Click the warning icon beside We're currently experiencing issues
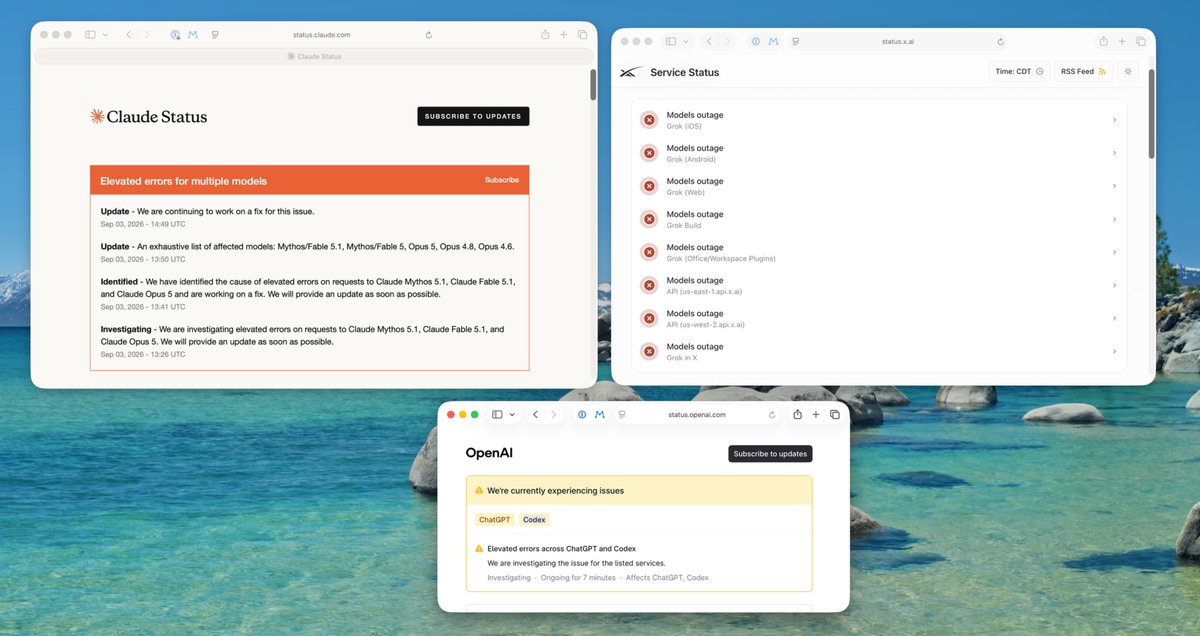The width and height of the screenshot is (1200, 636). [x=479, y=491]
